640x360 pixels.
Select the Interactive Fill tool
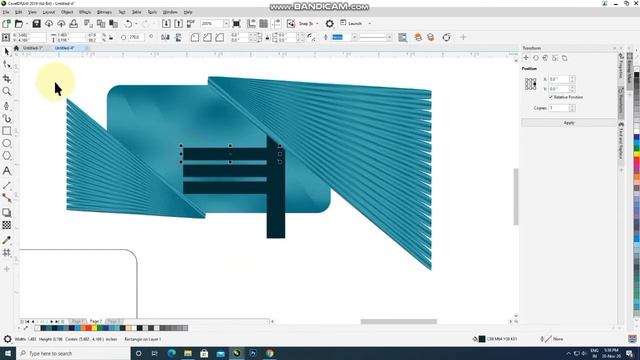(x=7, y=253)
